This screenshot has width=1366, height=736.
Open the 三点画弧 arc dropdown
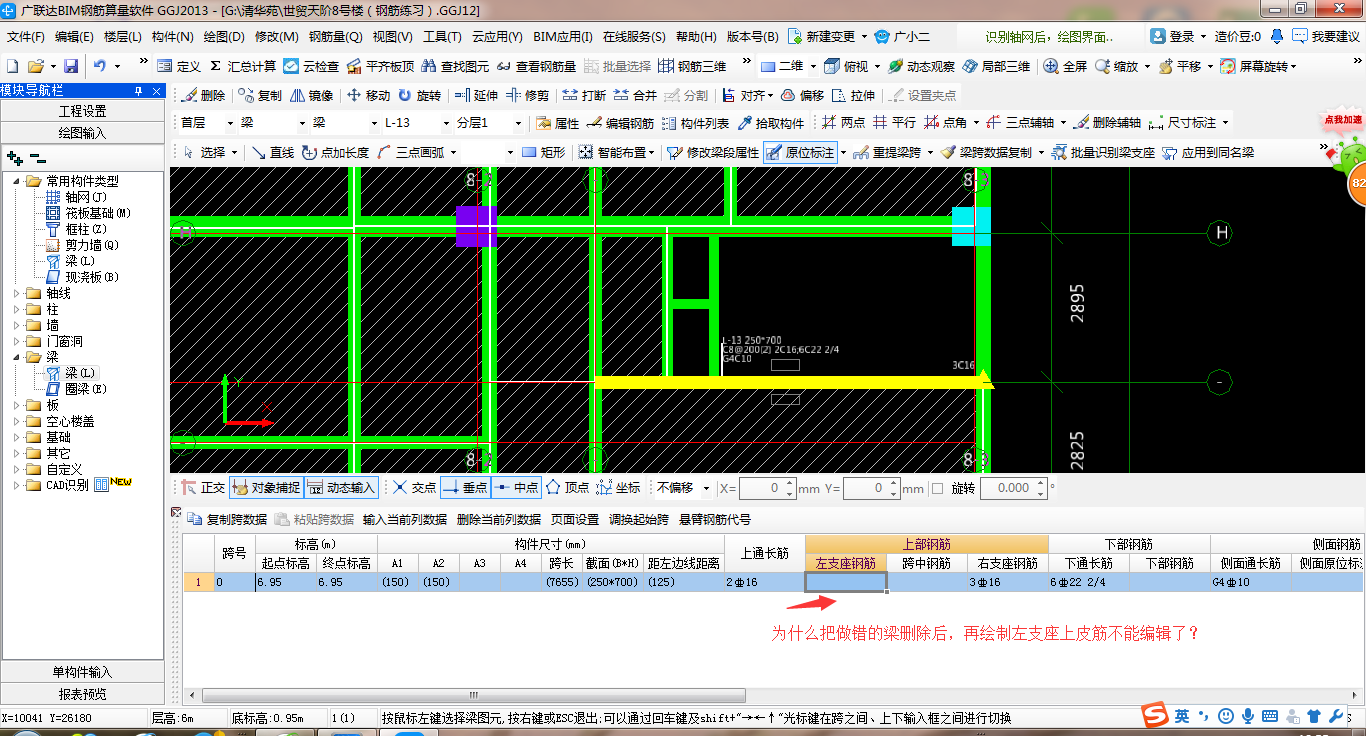click(453, 153)
